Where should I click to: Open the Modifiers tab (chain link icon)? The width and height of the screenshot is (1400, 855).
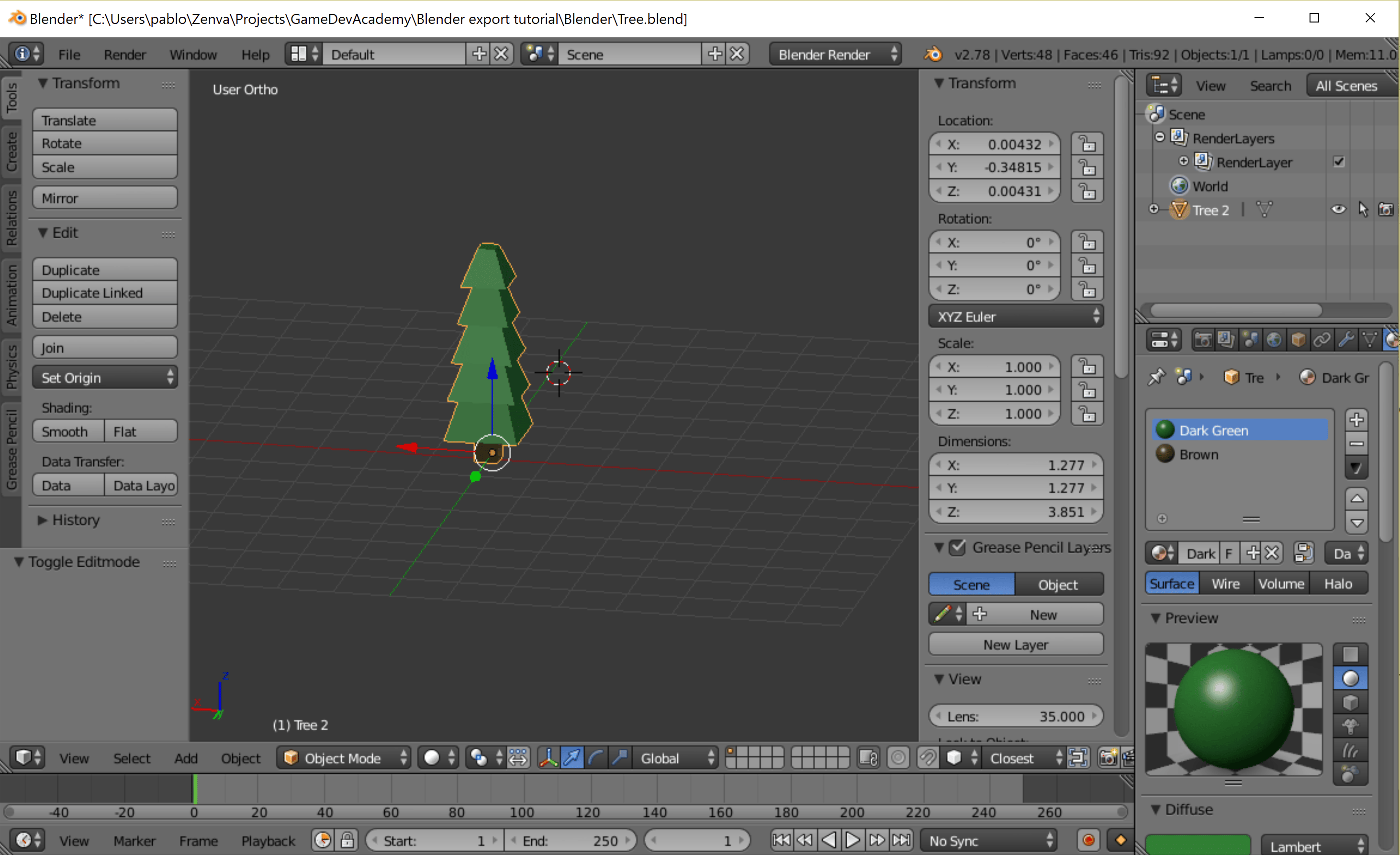tap(1322, 340)
